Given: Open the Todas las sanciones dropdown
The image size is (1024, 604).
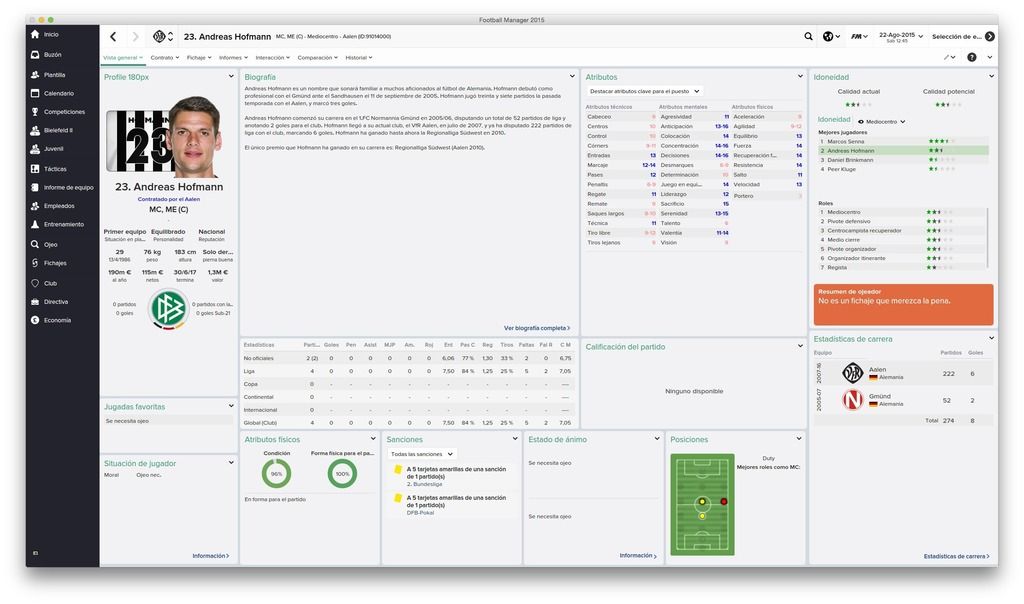Looking at the screenshot, I should point(422,454).
